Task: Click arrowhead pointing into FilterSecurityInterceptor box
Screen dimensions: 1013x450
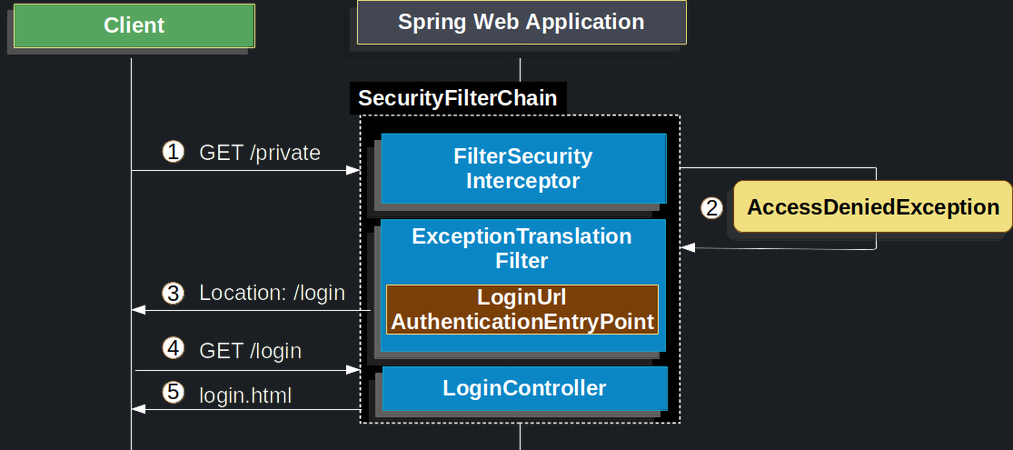Action: 353,171
